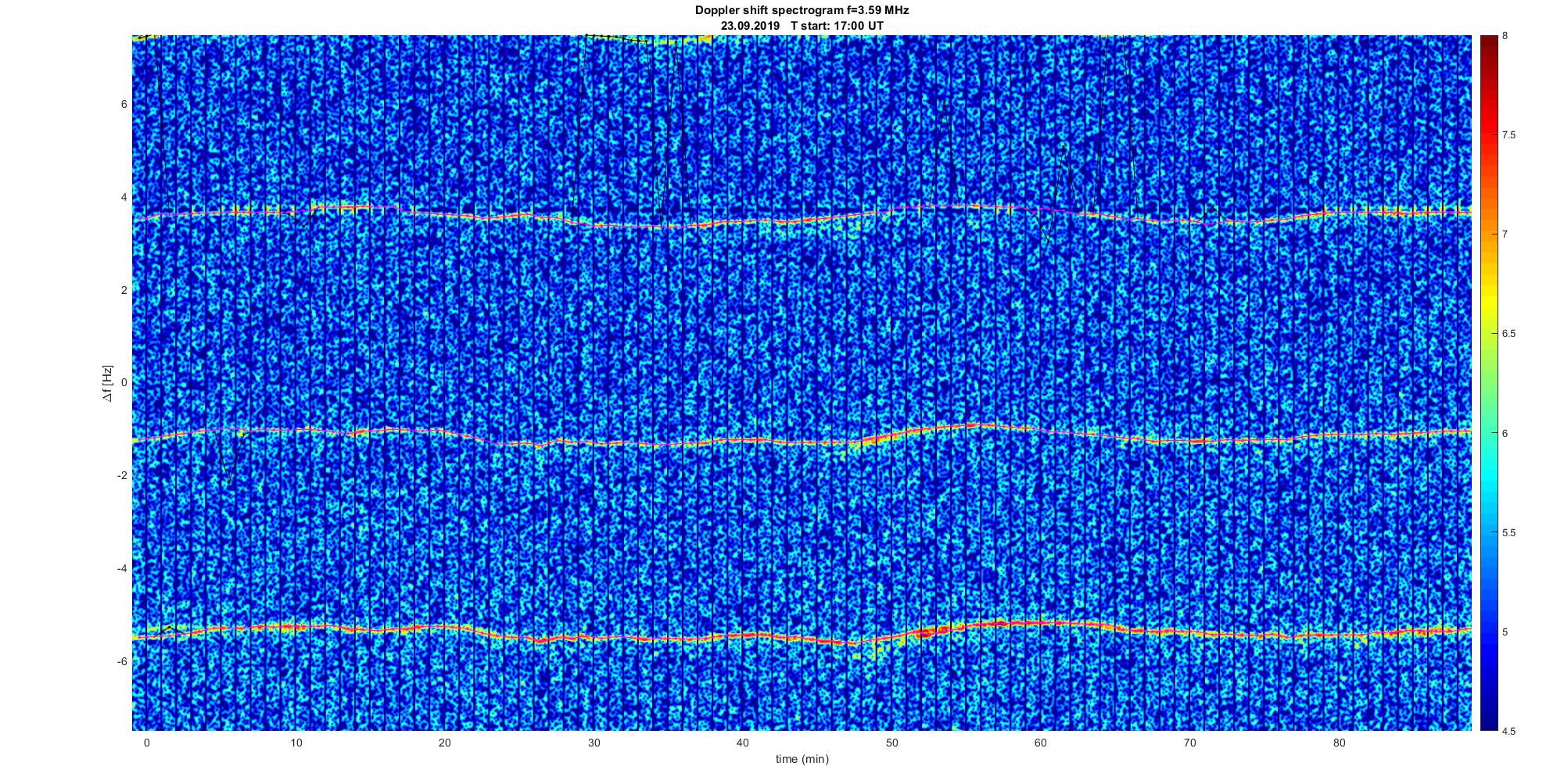Click the plot title 'Doppler shift spectrogram f=3.59 MHz'
This screenshot has width=1564, height=784.
(802, 10)
